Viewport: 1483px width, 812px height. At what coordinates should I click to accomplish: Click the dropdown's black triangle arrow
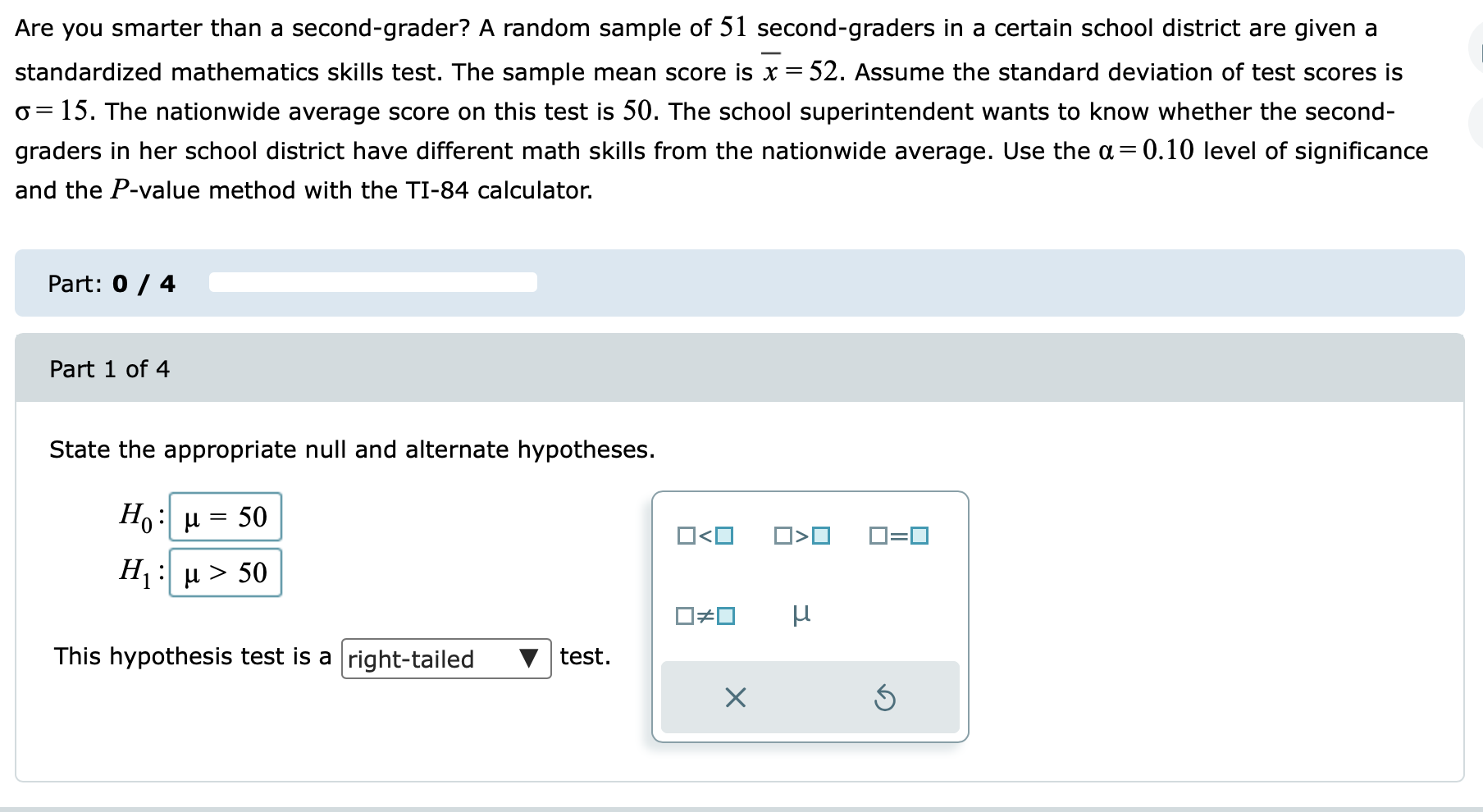pyautogui.click(x=529, y=658)
